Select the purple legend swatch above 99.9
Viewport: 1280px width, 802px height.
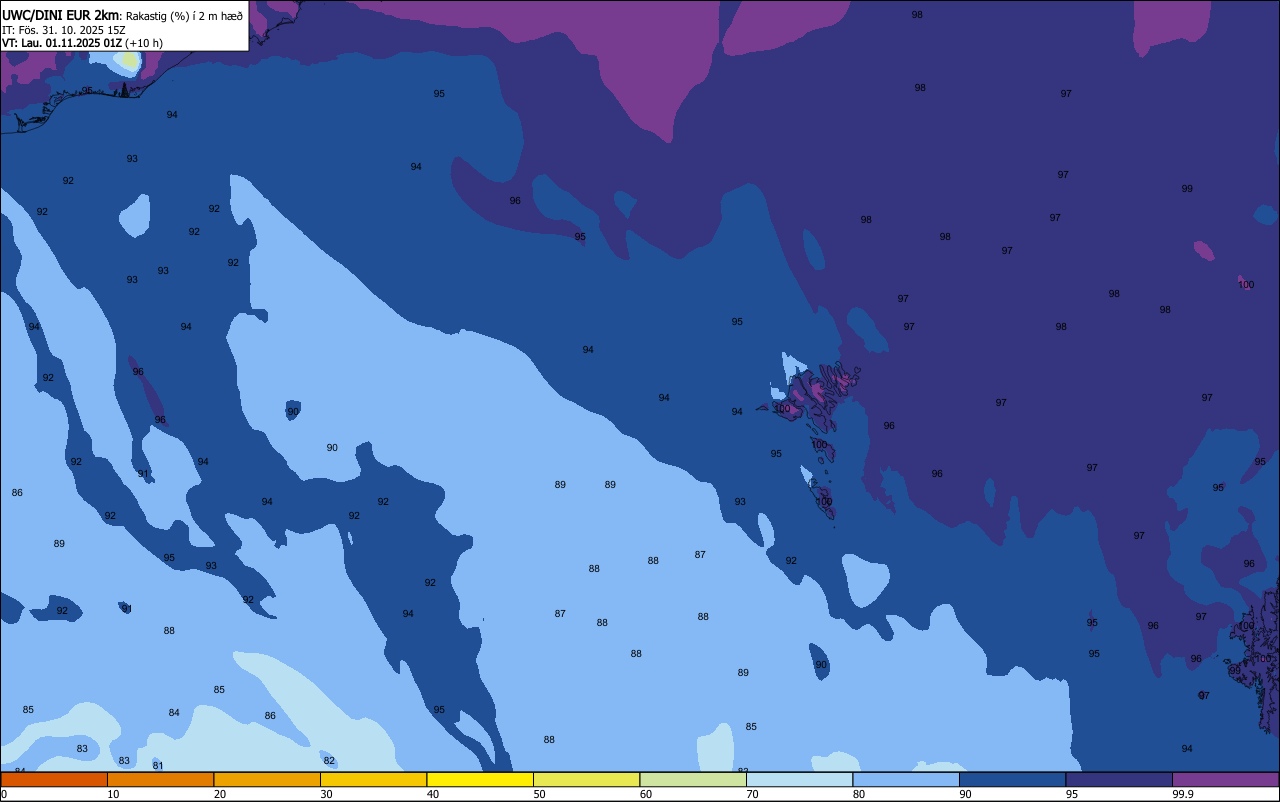click(x=1226, y=779)
